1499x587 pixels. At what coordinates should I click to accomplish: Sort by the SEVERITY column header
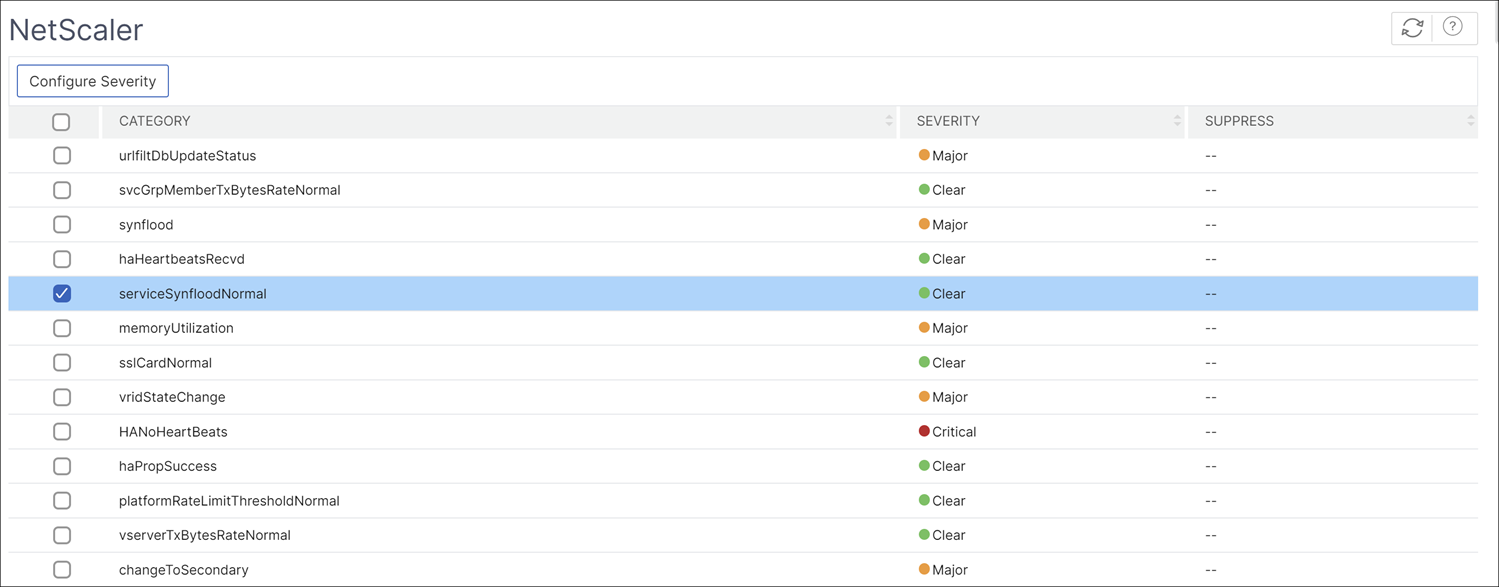tap(948, 121)
